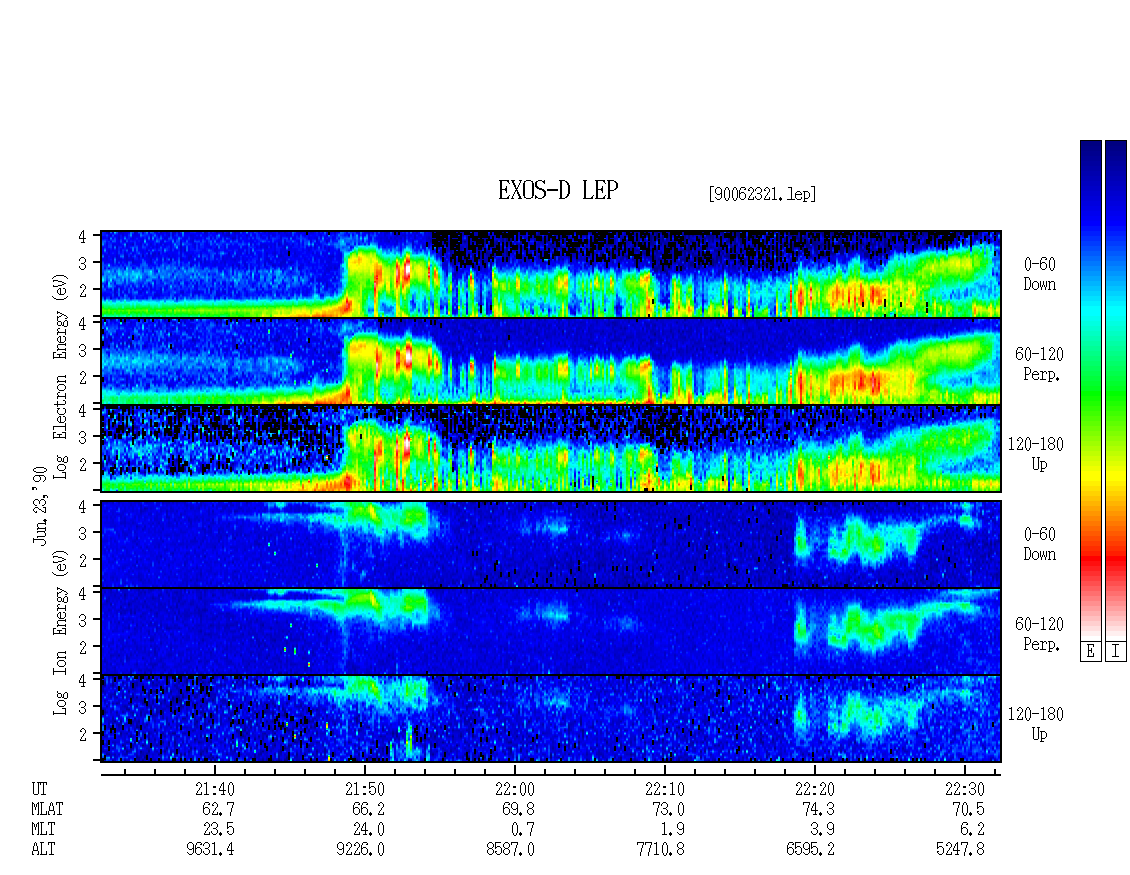Click the MLAT value 62.7
The width and height of the screenshot is (1130, 875).
pos(218,809)
